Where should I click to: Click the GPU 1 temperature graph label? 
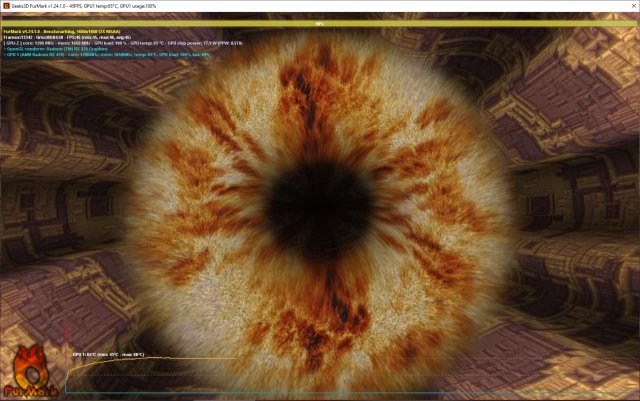108,353
